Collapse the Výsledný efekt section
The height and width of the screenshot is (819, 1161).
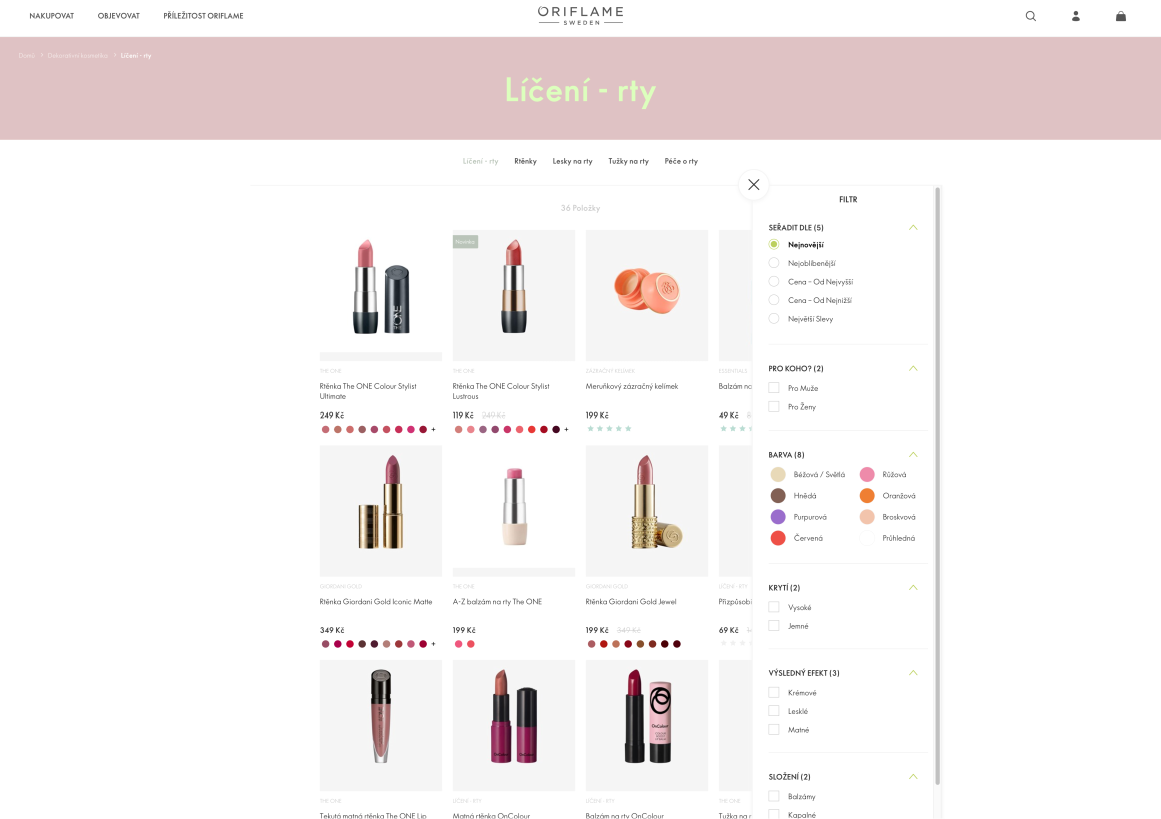tap(913, 672)
